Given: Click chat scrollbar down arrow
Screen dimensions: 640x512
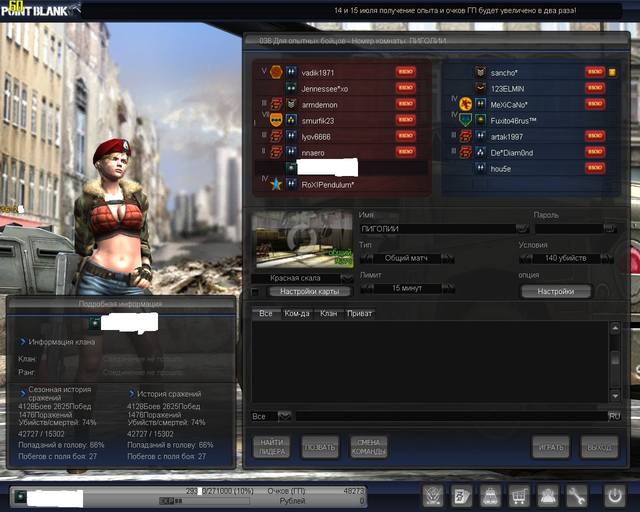Looking at the screenshot, I should (615, 395).
